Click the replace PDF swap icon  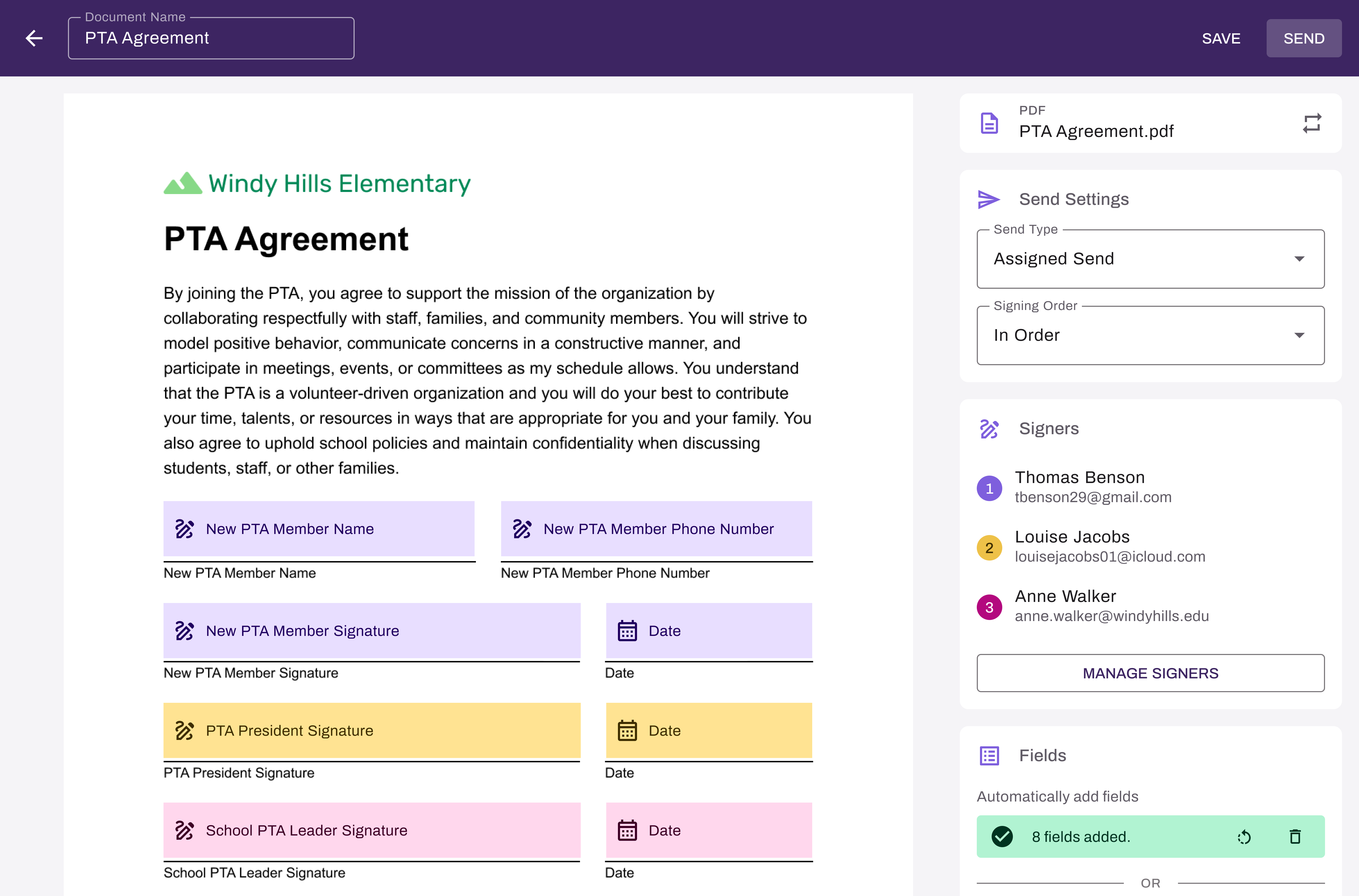(1312, 123)
